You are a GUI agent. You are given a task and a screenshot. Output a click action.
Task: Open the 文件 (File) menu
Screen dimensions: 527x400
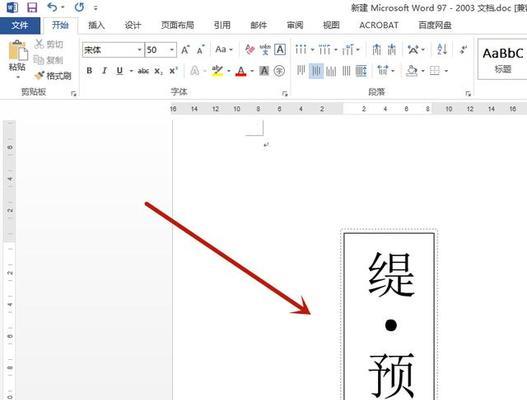click(x=20, y=25)
